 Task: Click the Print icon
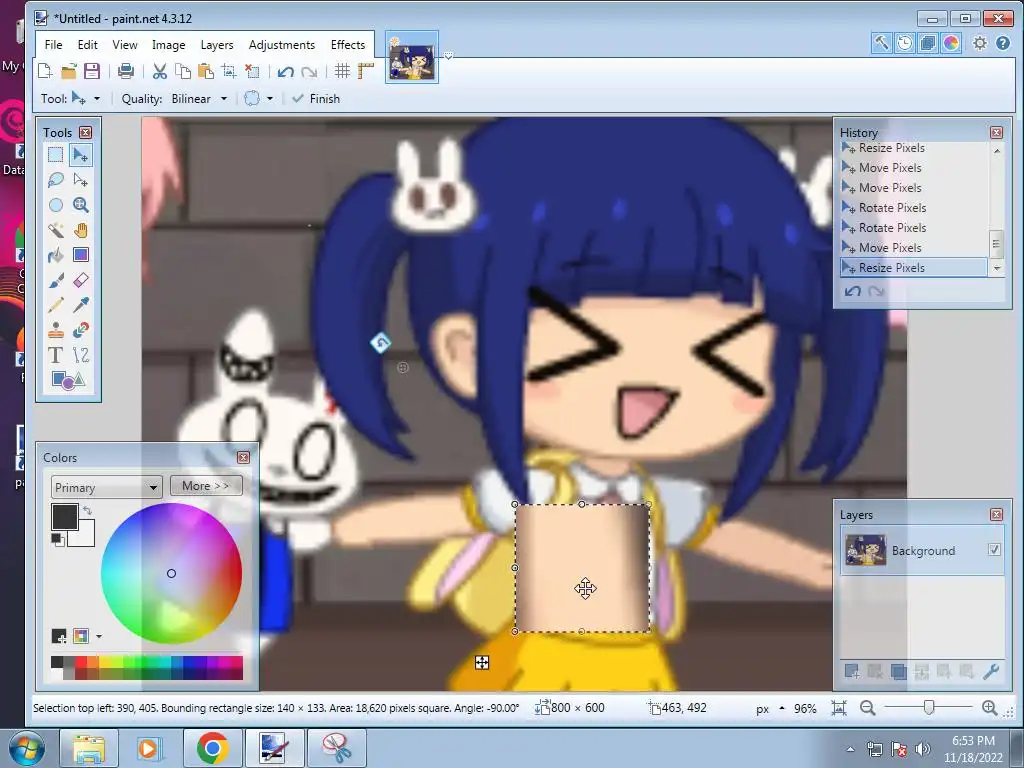coord(125,71)
